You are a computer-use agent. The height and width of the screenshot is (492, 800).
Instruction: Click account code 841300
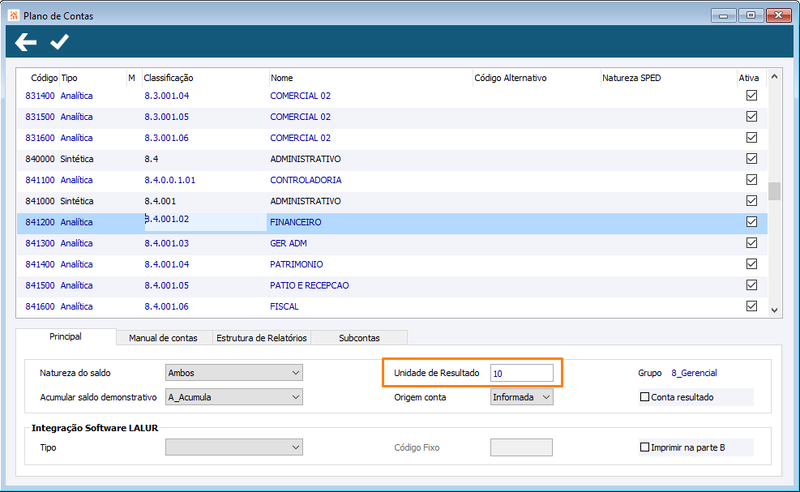coord(40,243)
